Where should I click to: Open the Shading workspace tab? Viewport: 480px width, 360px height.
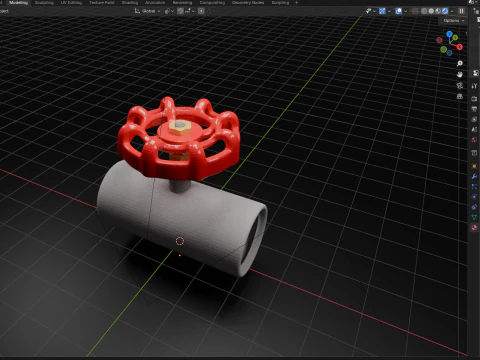coord(130,3)
